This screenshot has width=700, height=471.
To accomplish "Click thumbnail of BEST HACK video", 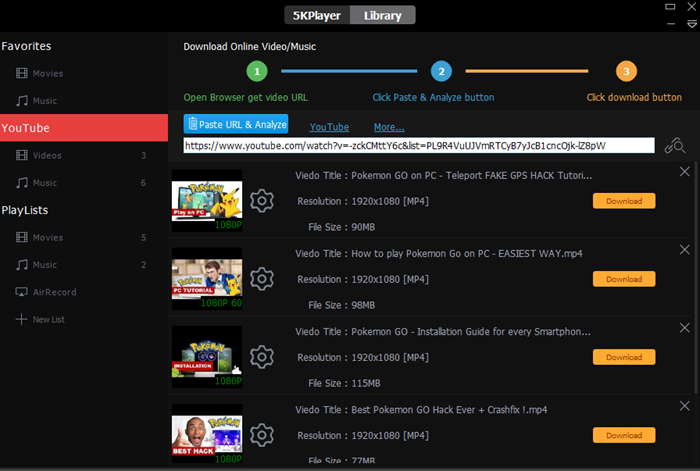I will (207, 435).
